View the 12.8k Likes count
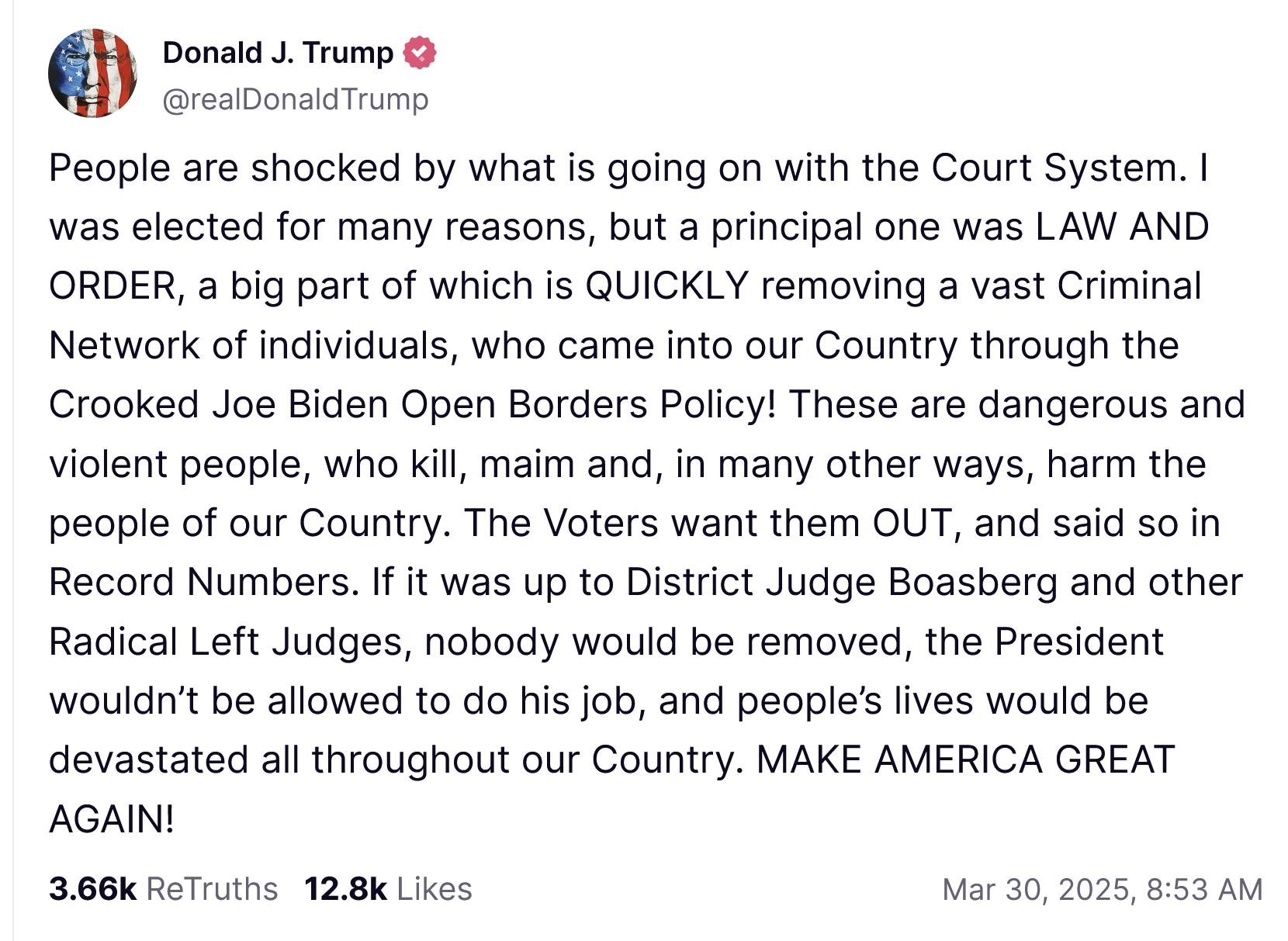Screen dimensions: 1288x941 point(345,889)
